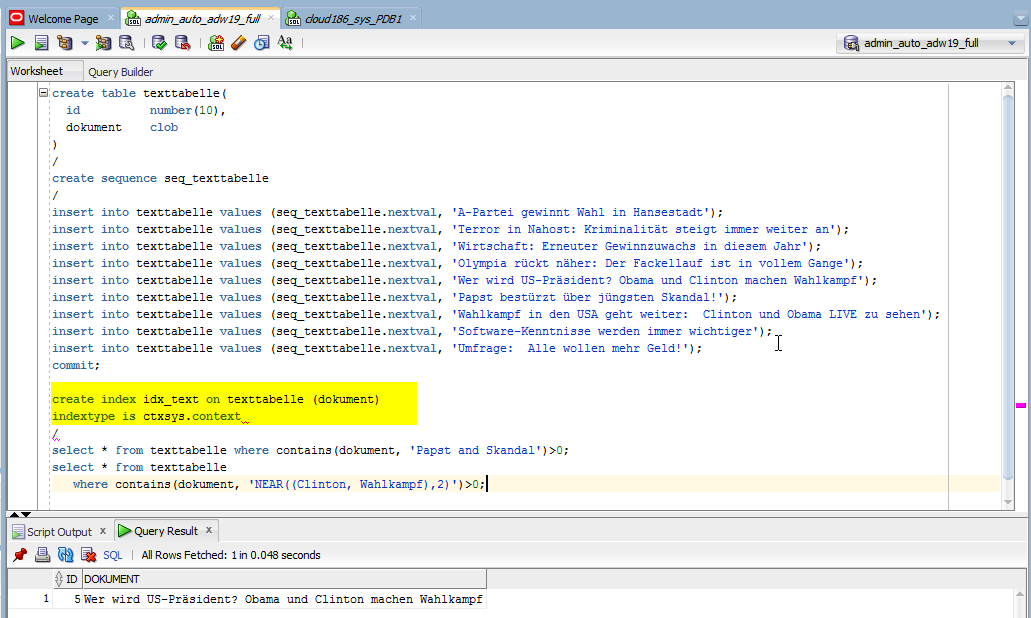The image size is (1031, 618).
Task: Click the editor scroll up arrow
Action: coord(1008,87)
